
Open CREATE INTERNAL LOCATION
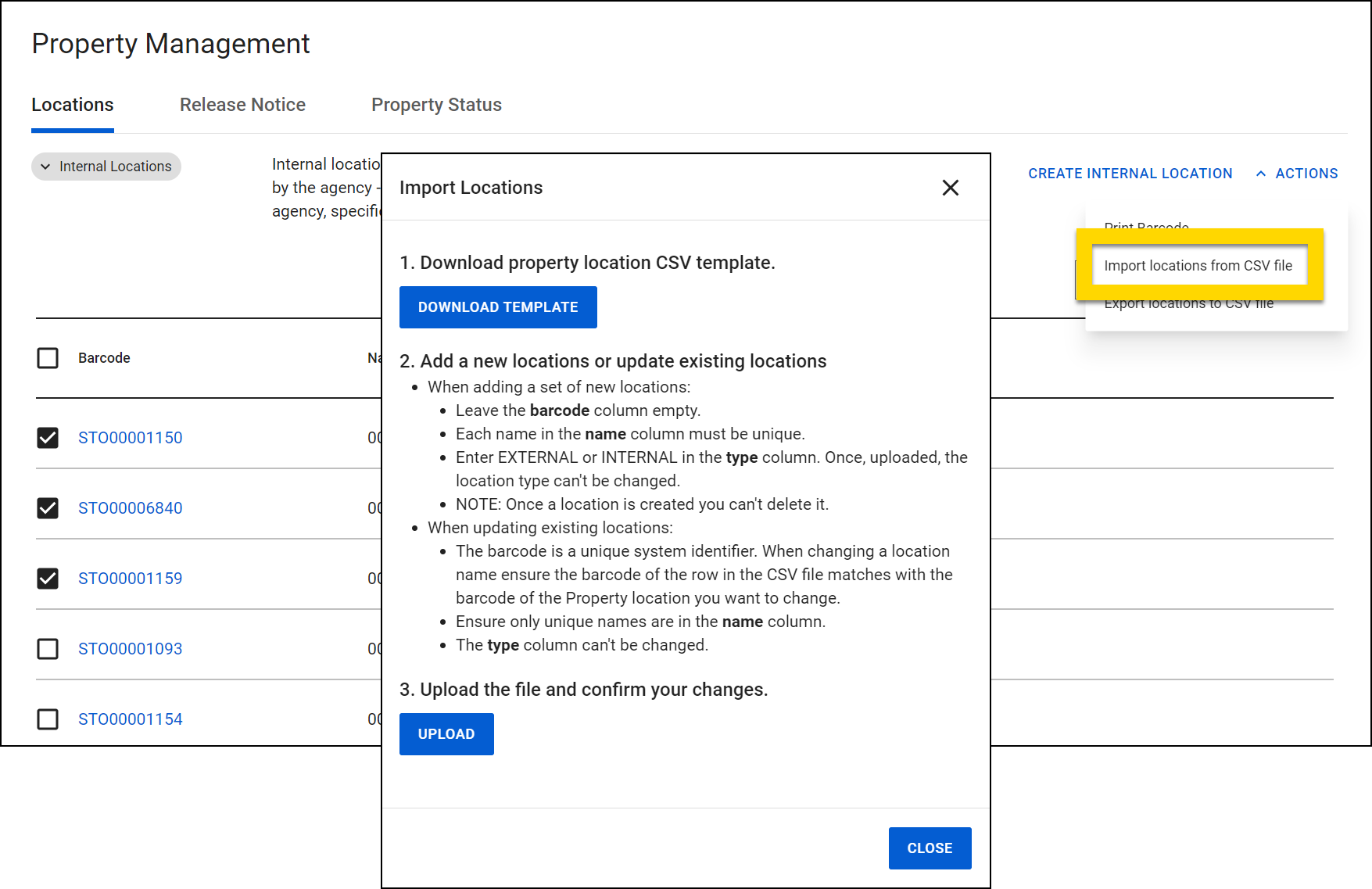[x=1130, y=174]
